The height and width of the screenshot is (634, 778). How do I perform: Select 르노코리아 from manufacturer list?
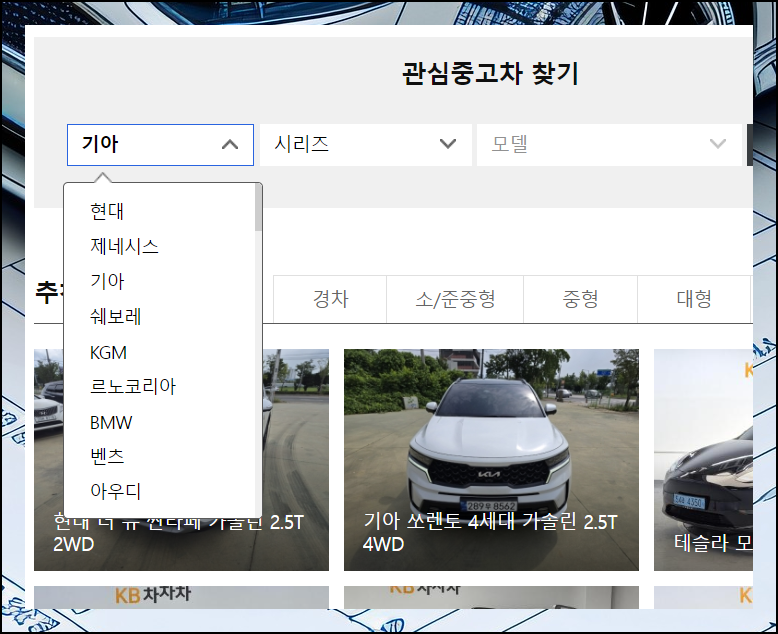(132, 386)
